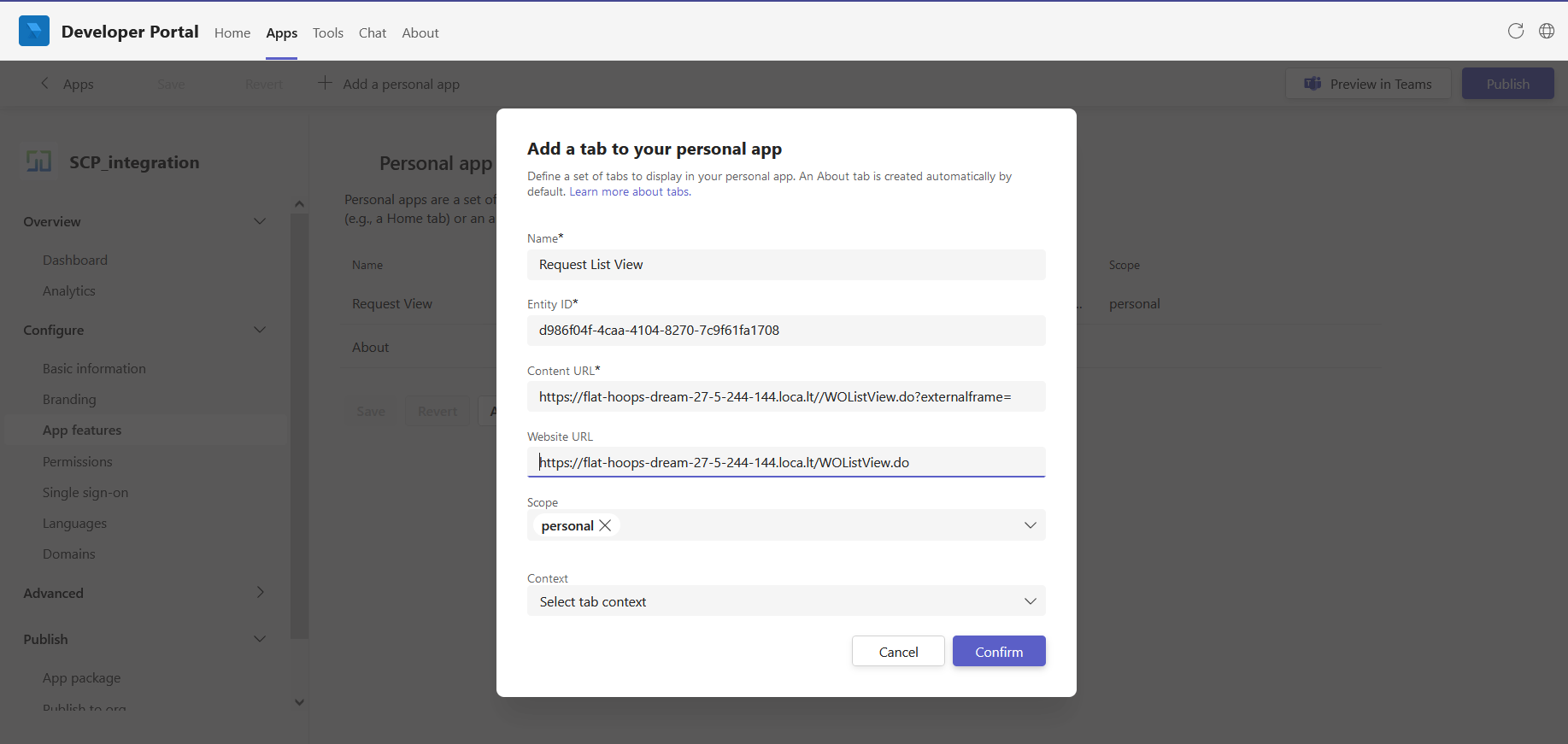This screenshot has width=1568, height=744.
Task: Collapse the Overview section
Action: tap(260, 222)
